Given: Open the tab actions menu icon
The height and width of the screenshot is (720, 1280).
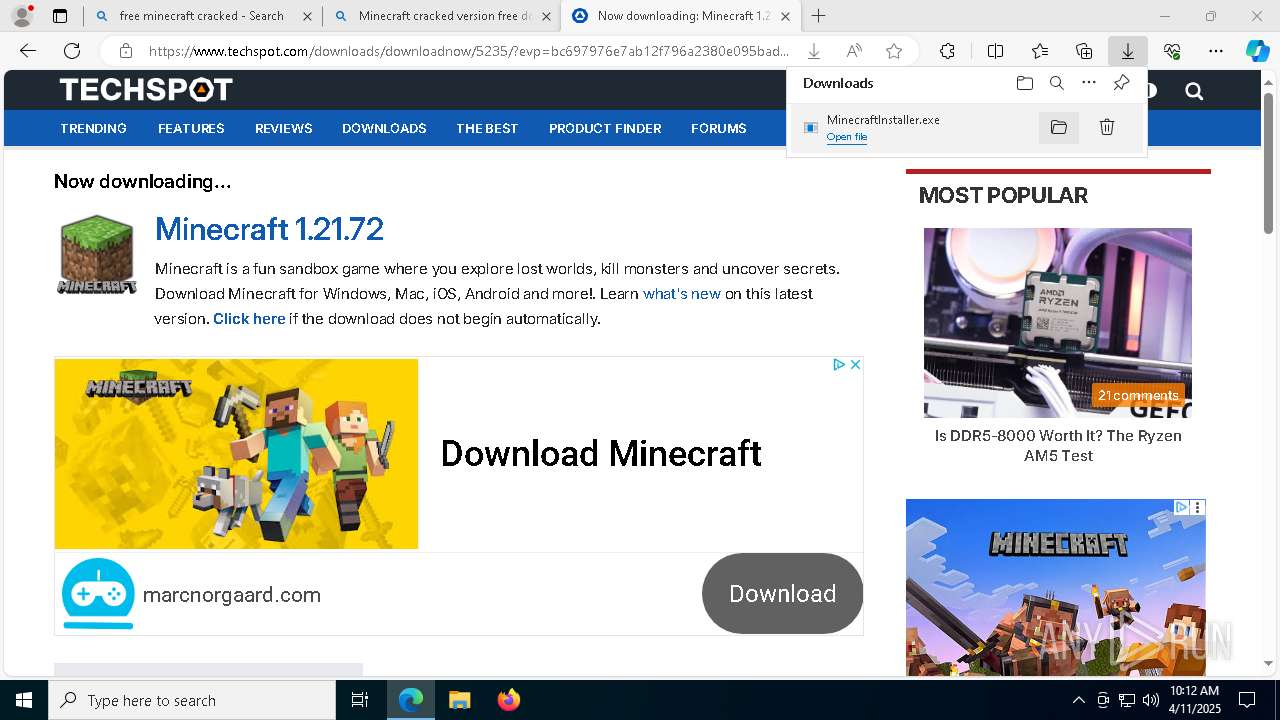Looking at the screenshot, I should click(x=60, y=16).
